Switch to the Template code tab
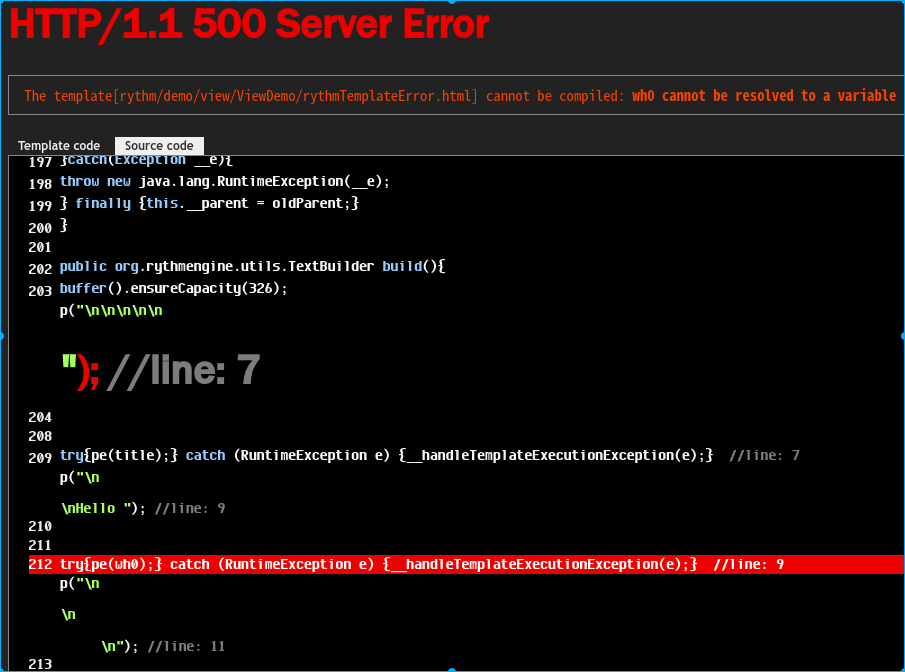Viewport: 905px width, 672px height. click(x=58, y=145)
